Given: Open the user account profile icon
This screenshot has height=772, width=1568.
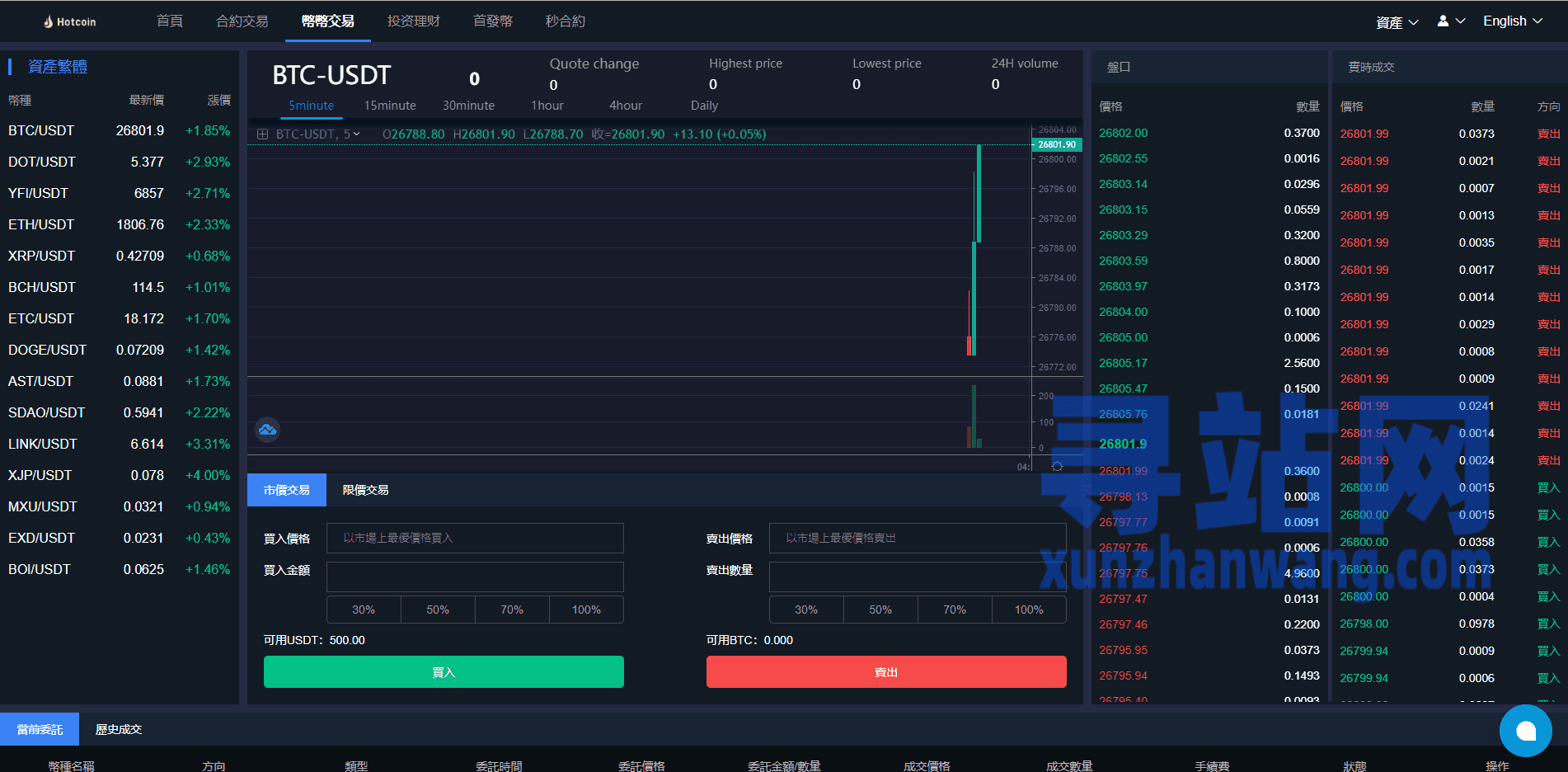Looking at the screenshot, I should point(1443,21).
